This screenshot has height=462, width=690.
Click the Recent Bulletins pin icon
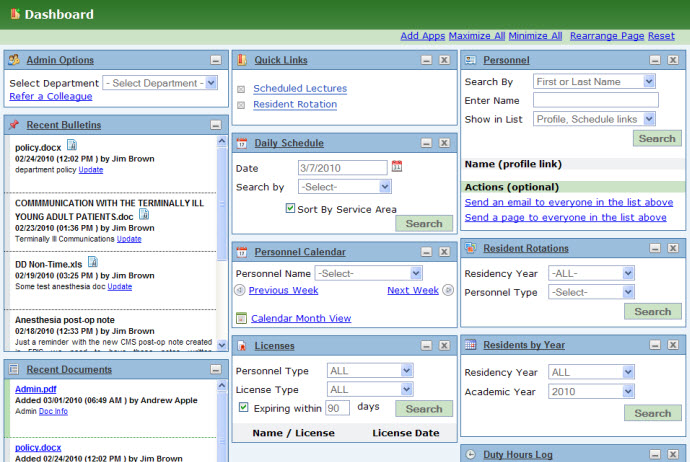(x=14, y=125)
